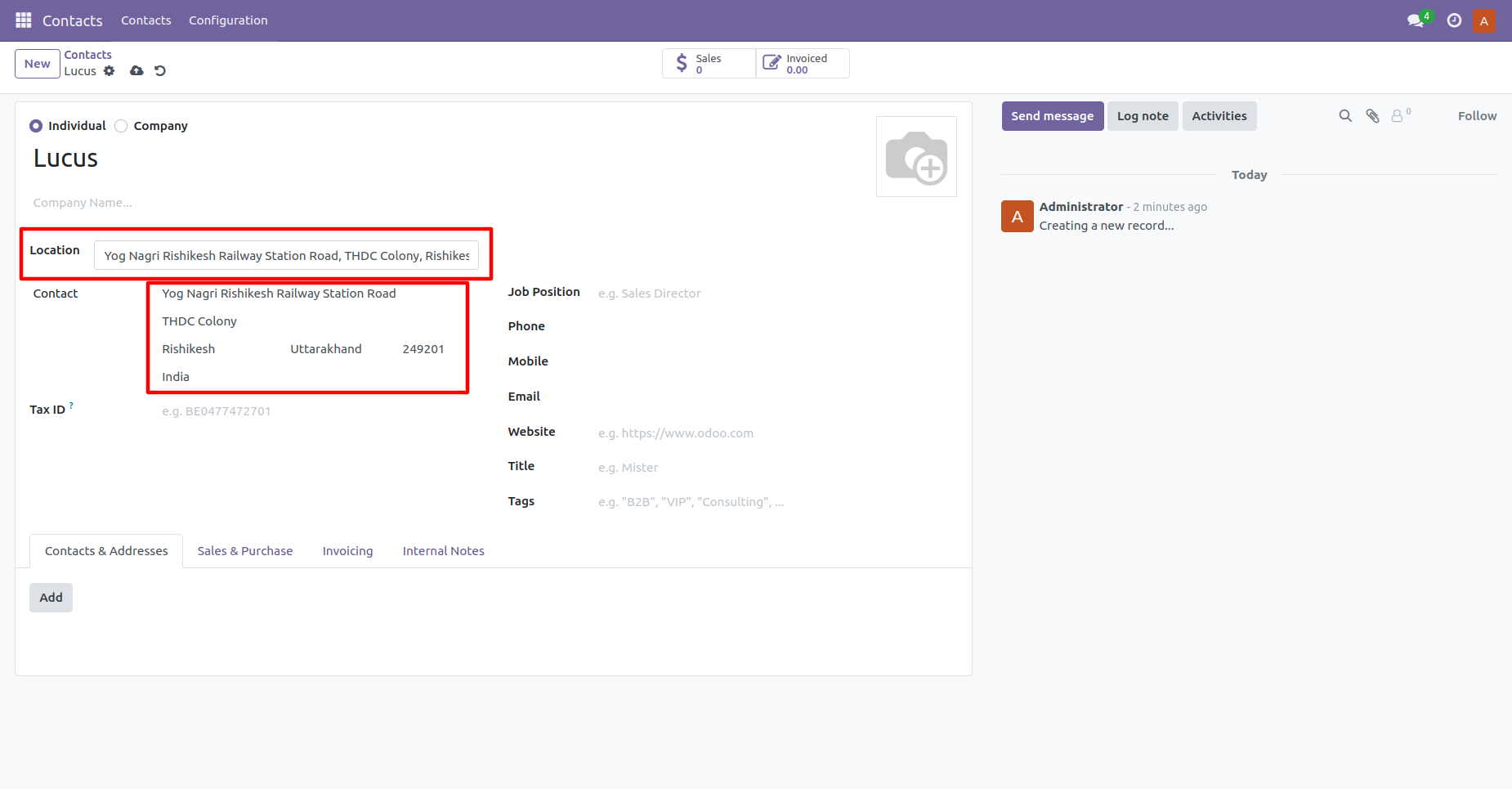This screenshot has width=1512, height=789.
Task: Click the Add button under Contacts & Addresses
Action: point(51,597)
